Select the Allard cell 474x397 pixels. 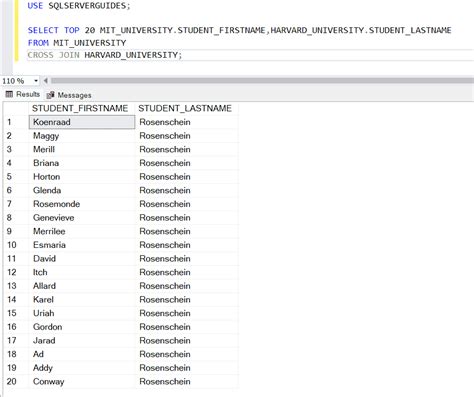pyautogui.click(x=82, y=286)
